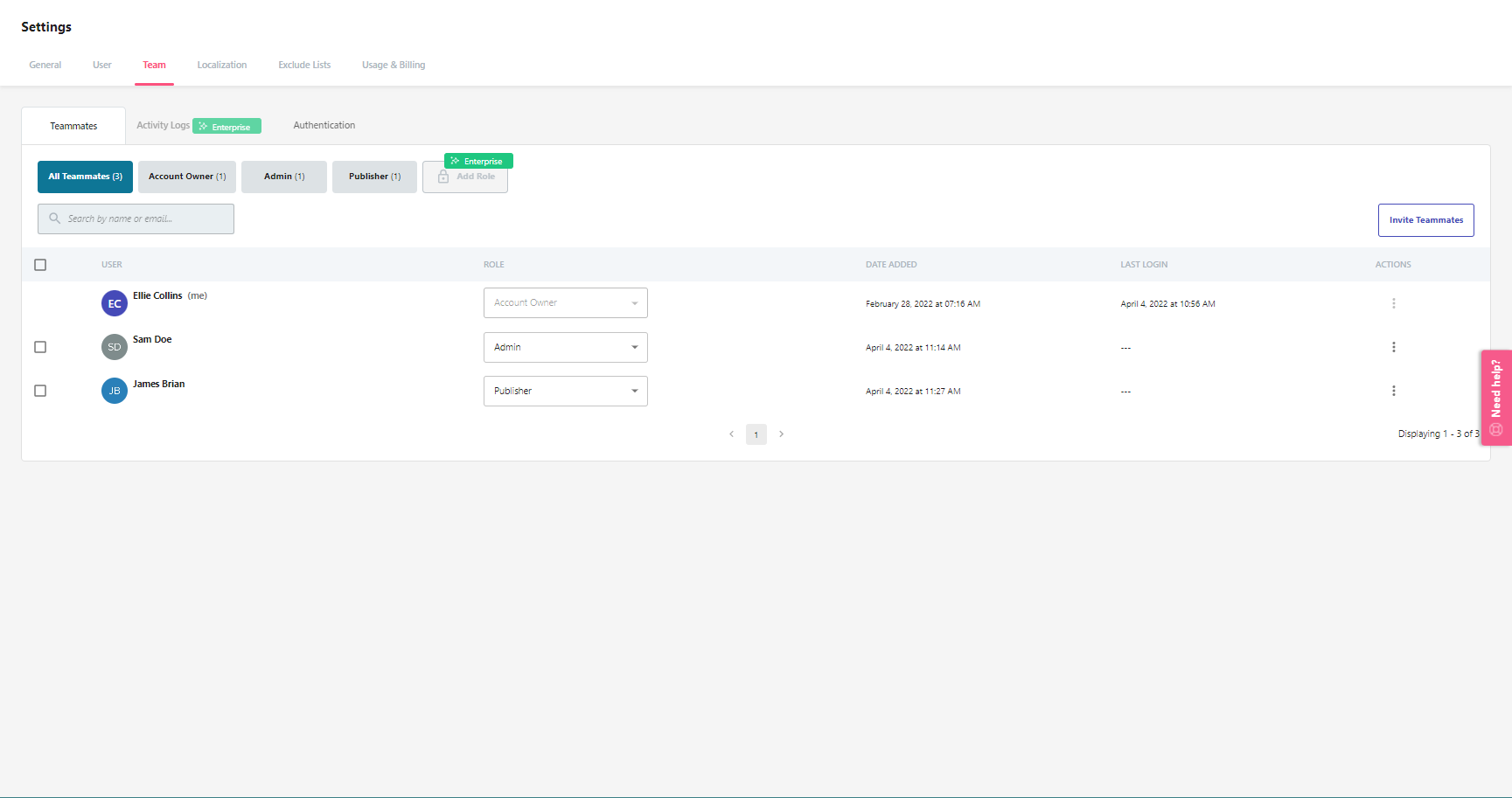Open the actions menu for Sam Doe
This screenshot has width=1512, height=798.
click(1393, 347)
